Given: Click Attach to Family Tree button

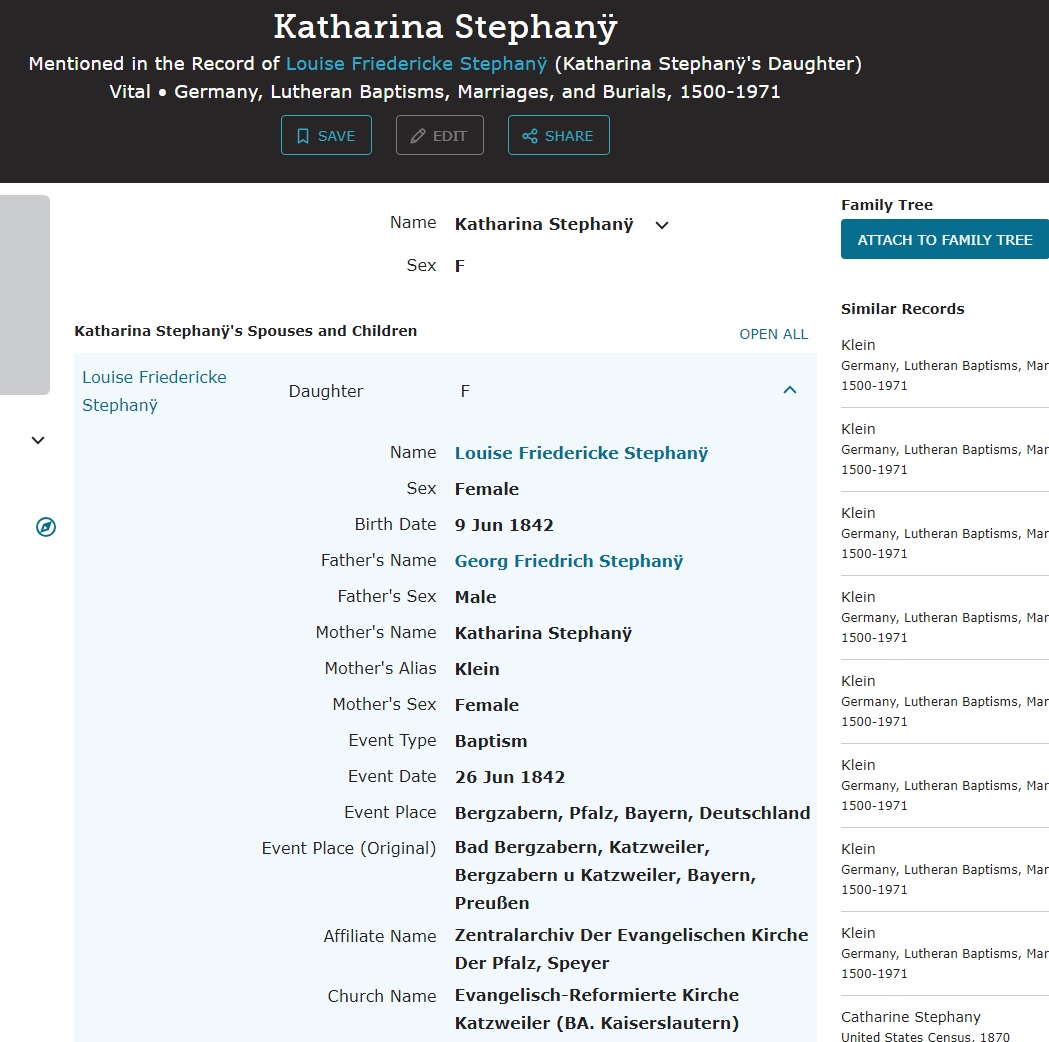Looking at the screenshot, I should click(944, 240).
